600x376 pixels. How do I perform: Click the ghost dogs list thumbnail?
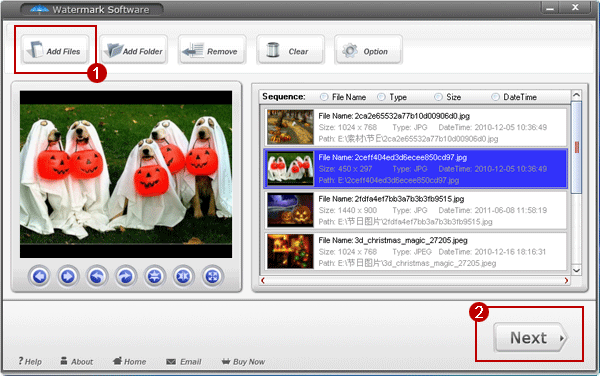(290, 169)
